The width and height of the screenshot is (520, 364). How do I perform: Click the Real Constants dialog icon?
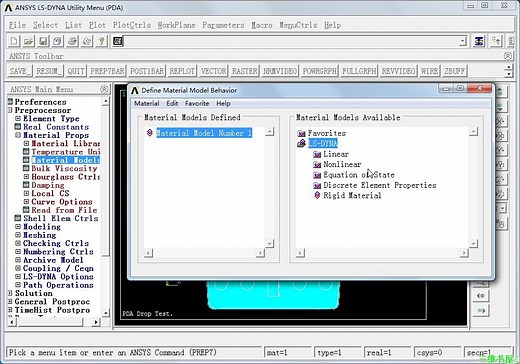pos(18,127)
